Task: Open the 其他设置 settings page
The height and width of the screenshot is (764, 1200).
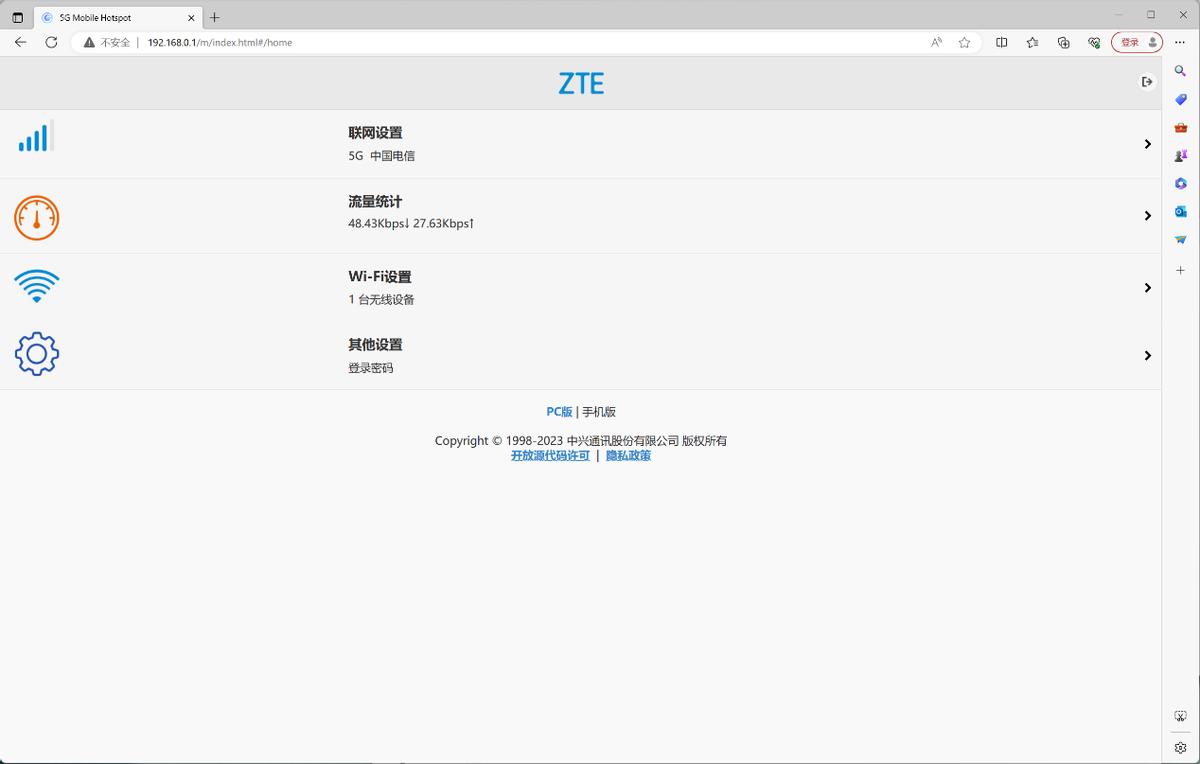Action: coord(1147,355)
